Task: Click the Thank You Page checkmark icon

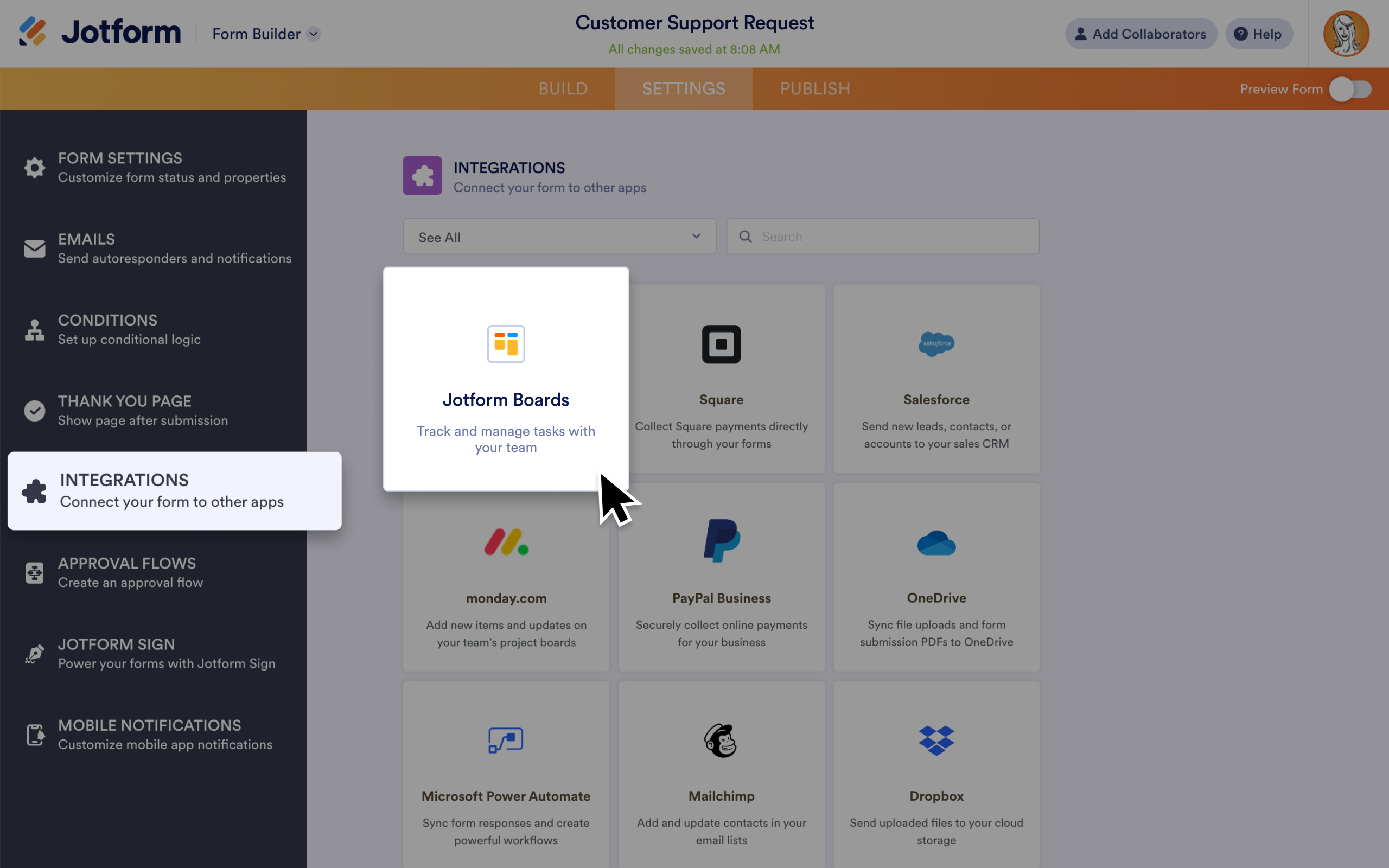Action: (34, 411)
